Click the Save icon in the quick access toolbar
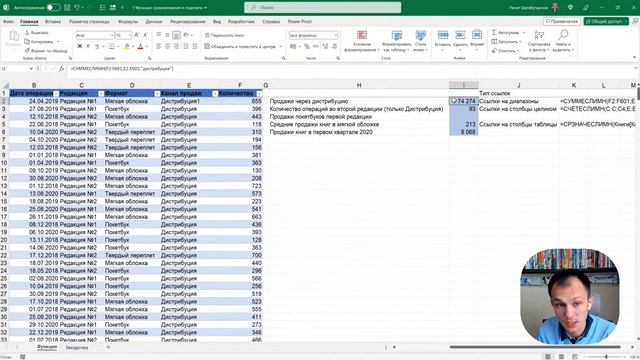 point(67,7)
